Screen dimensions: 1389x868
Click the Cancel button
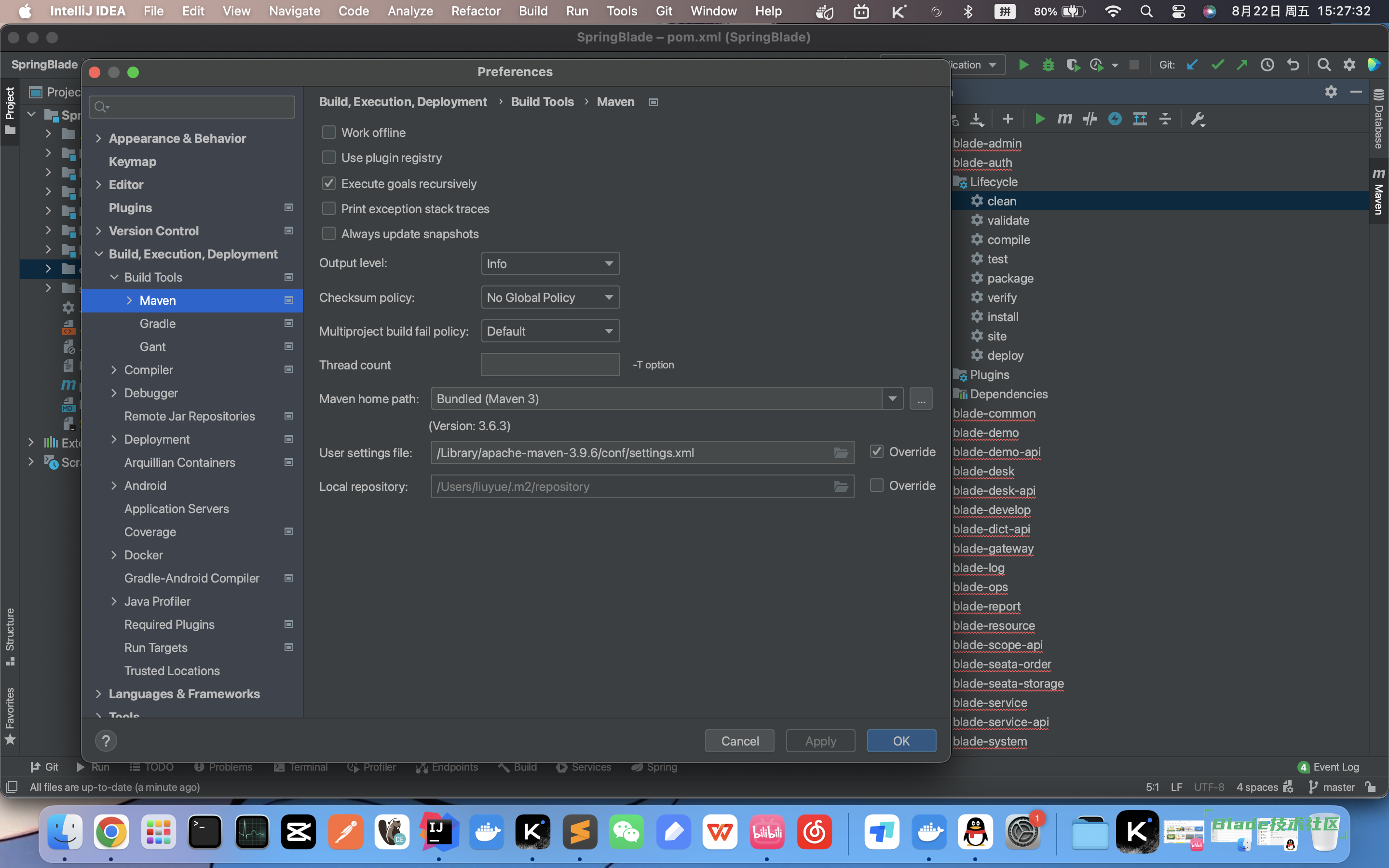tap(739, 741)
